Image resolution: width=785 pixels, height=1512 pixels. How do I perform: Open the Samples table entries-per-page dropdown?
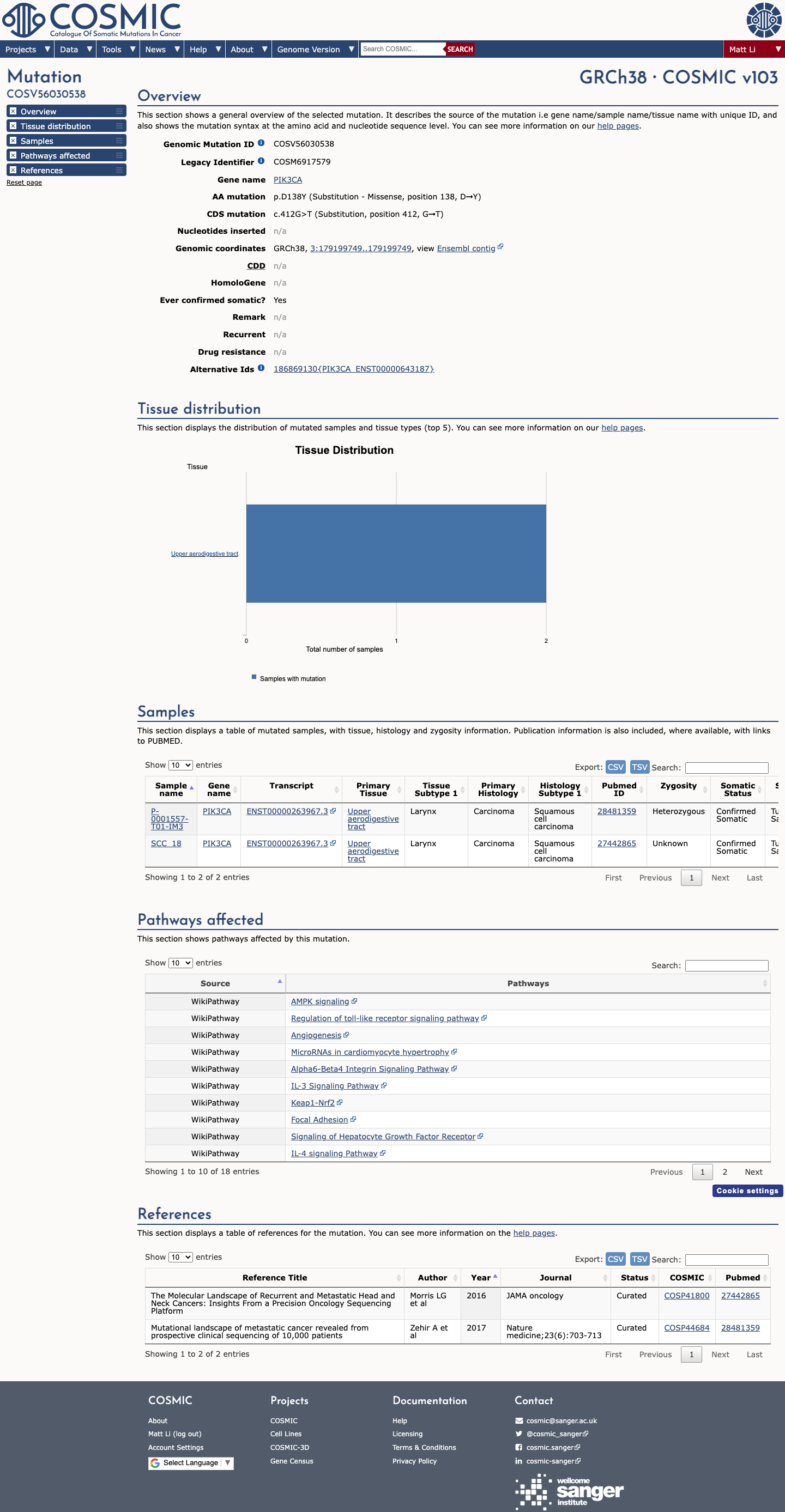point(181,766)
